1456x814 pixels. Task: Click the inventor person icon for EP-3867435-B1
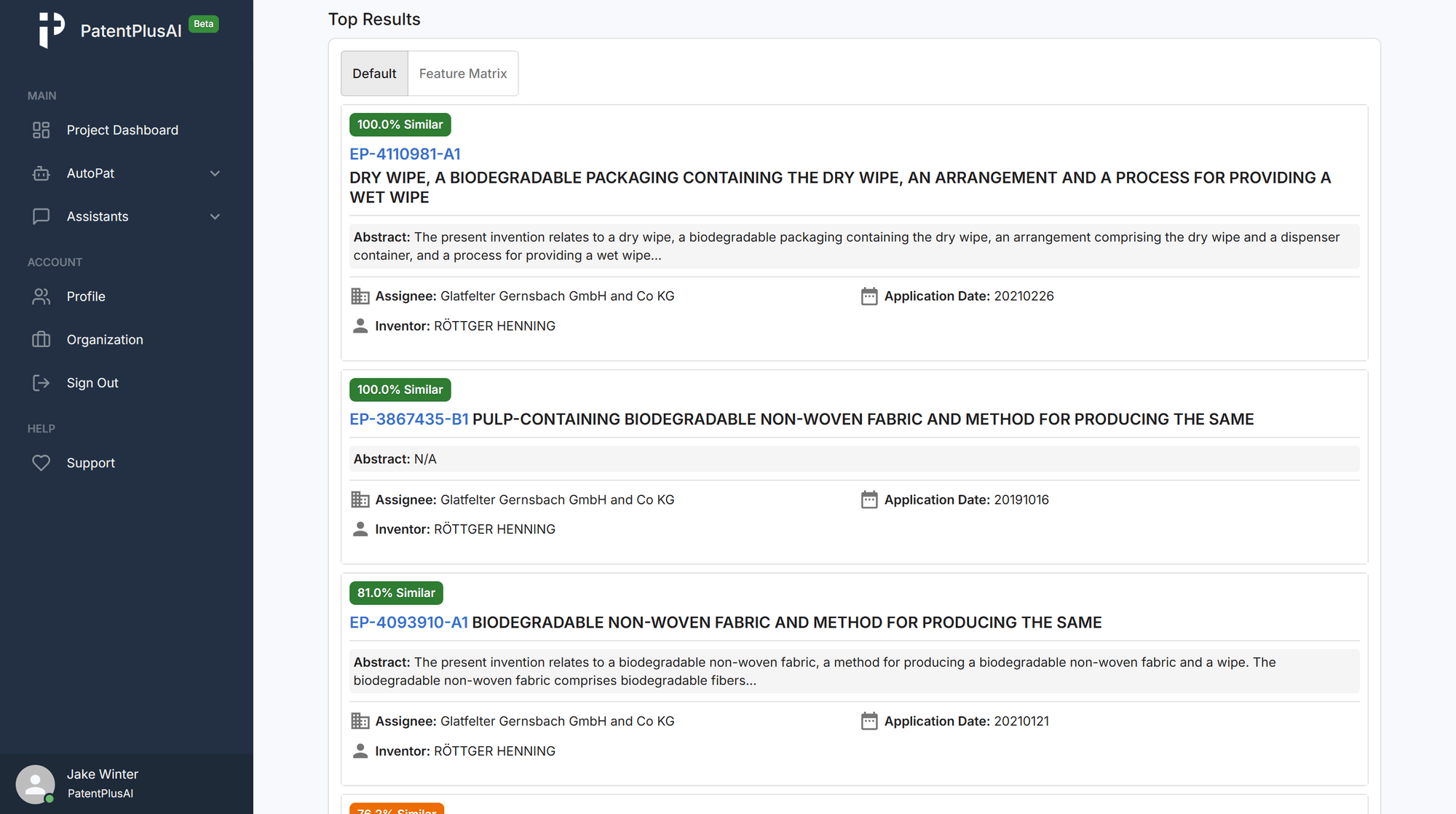pos(360,529)
